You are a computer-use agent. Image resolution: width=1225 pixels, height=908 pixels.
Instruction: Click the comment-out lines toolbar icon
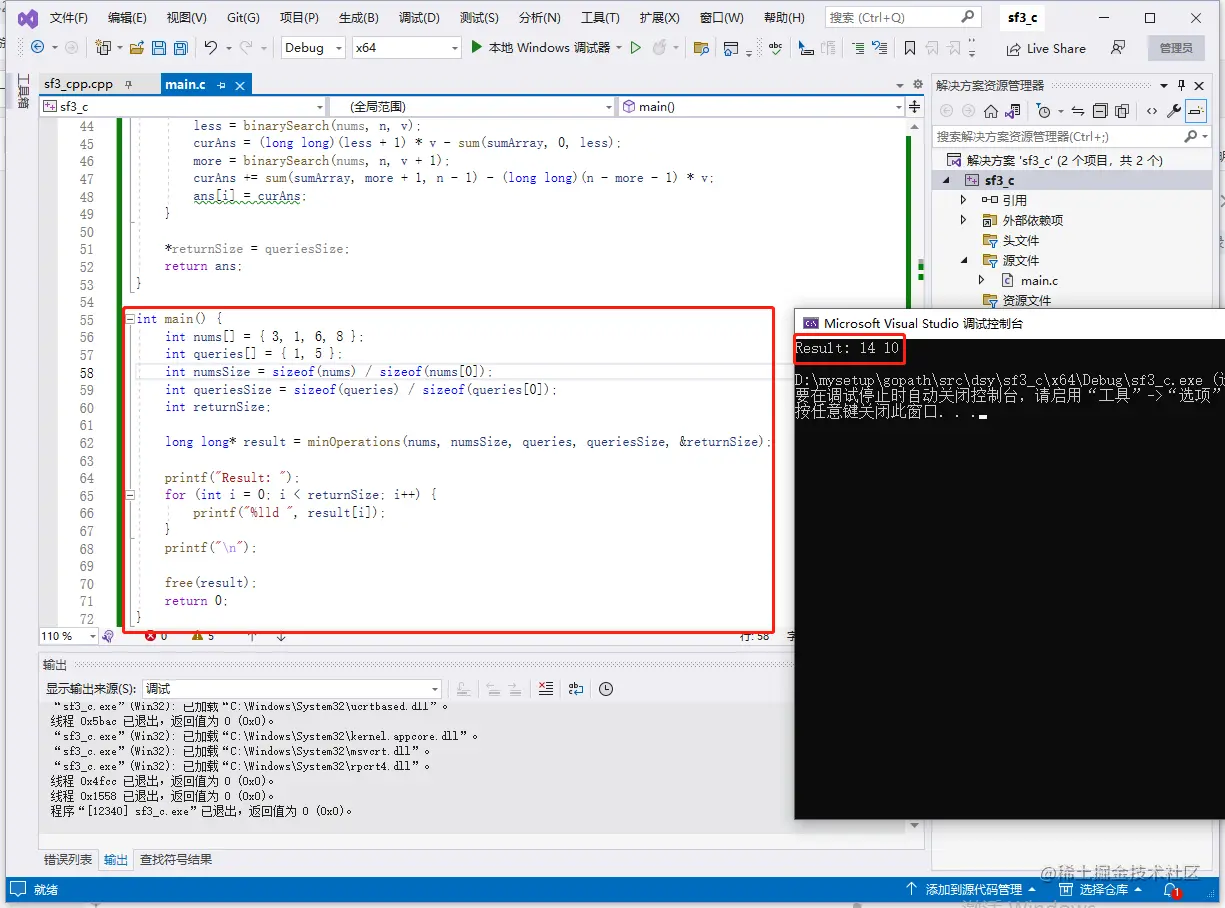(858, 47)
